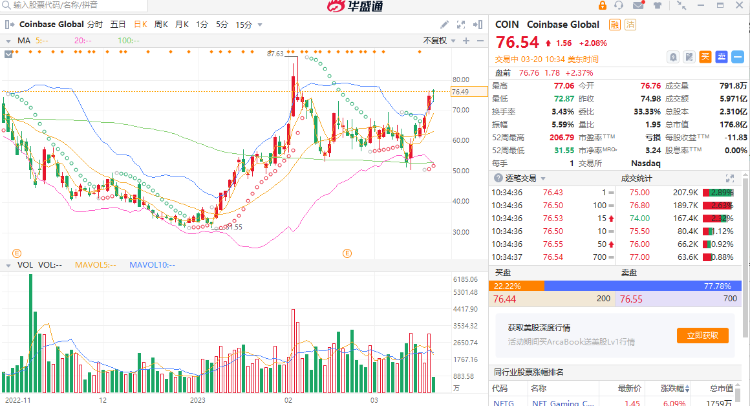750x406 pixels.
Task: Click the 立即获取 button
Action: (703, 335)
